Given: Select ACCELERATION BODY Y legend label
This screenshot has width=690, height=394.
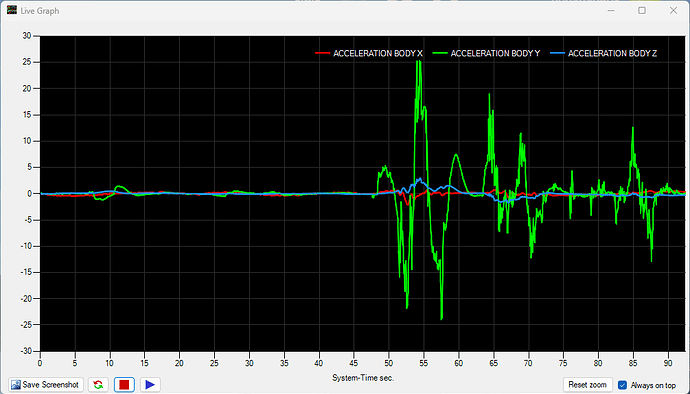Looking at the screenshot, I should pos(495,54).
